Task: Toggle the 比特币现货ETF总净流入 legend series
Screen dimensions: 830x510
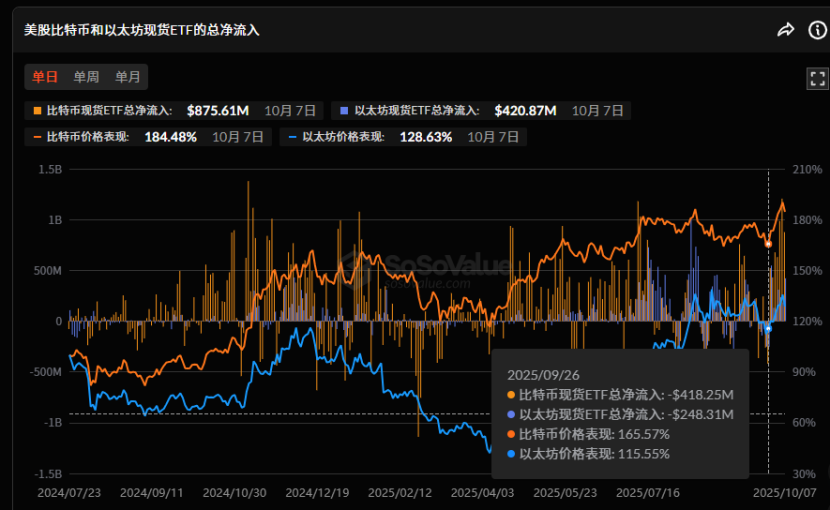Action: pyautogui.click(x=108, y=110)
